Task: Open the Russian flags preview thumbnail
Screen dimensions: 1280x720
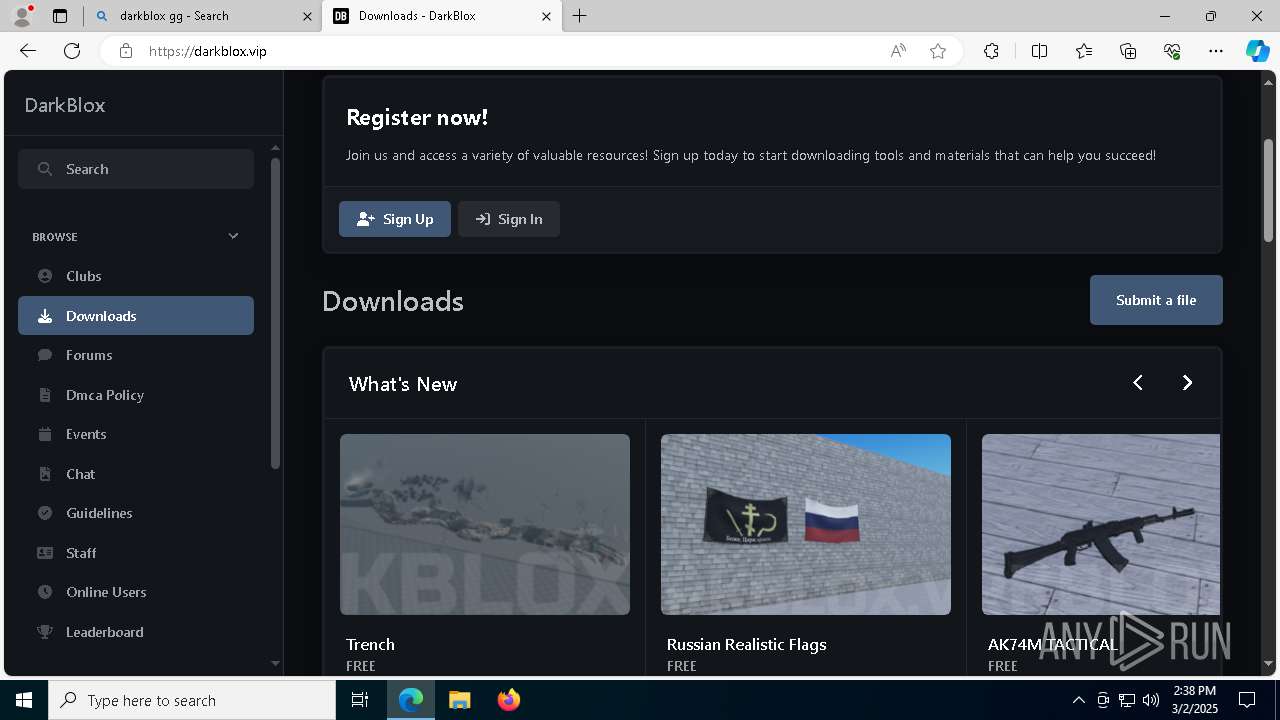Action: (806, 524)
